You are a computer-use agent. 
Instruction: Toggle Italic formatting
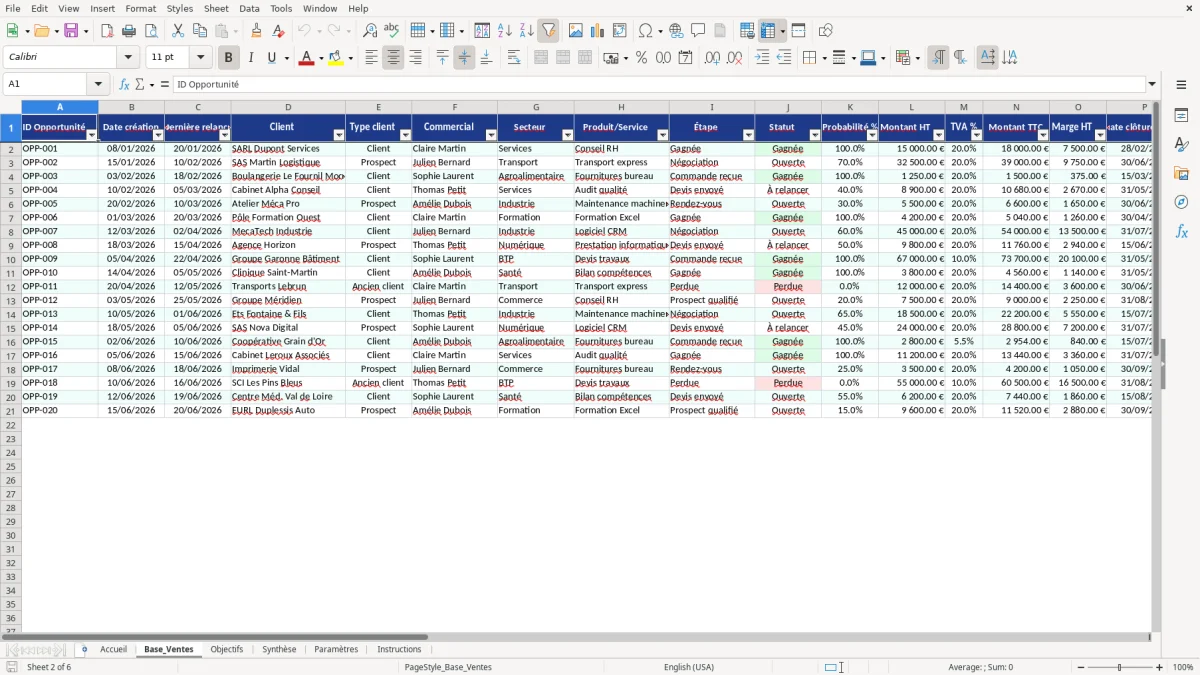250,58
